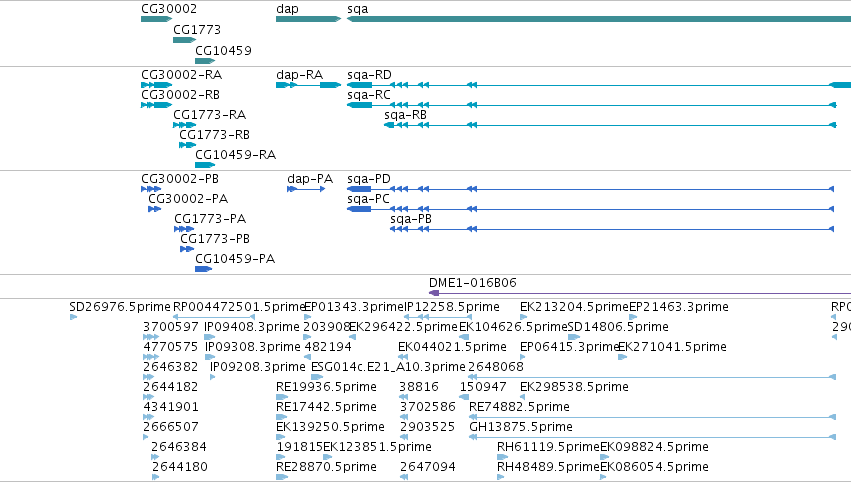Select the EK298538.5prime label

coord(574,387)
